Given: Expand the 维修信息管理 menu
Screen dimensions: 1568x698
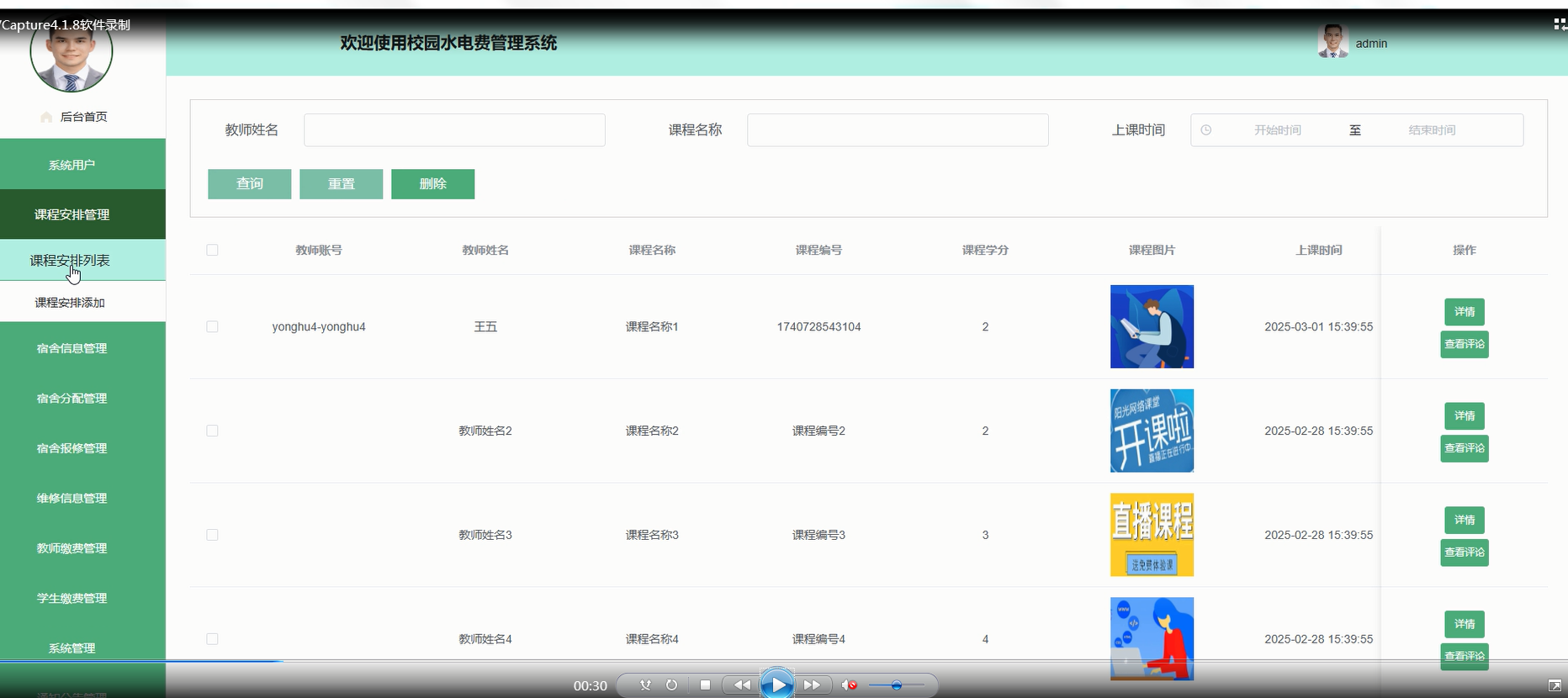Looking at the screenshot, I should pyautogui.click(x=82, y=498).
